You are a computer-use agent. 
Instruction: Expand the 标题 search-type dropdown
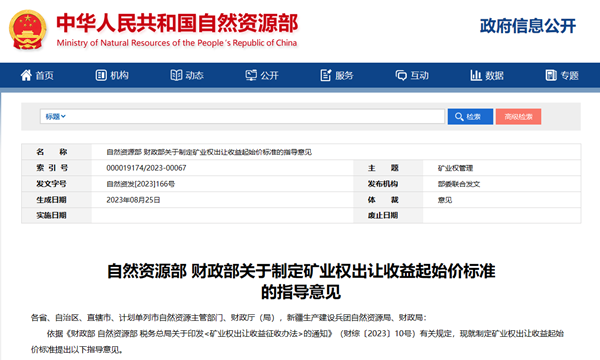coord(55,117)
